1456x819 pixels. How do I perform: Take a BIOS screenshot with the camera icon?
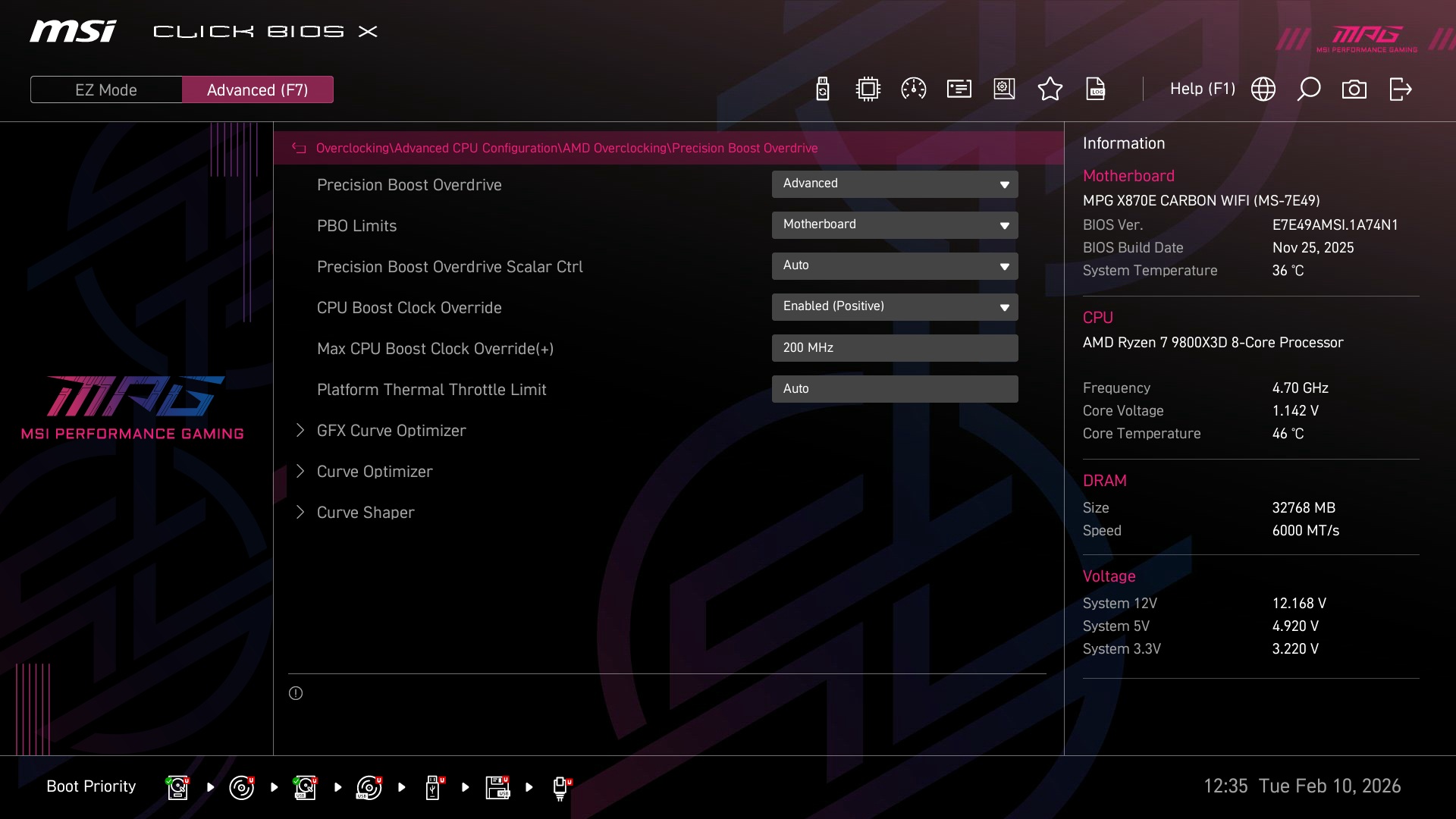tap(1354, 89)
